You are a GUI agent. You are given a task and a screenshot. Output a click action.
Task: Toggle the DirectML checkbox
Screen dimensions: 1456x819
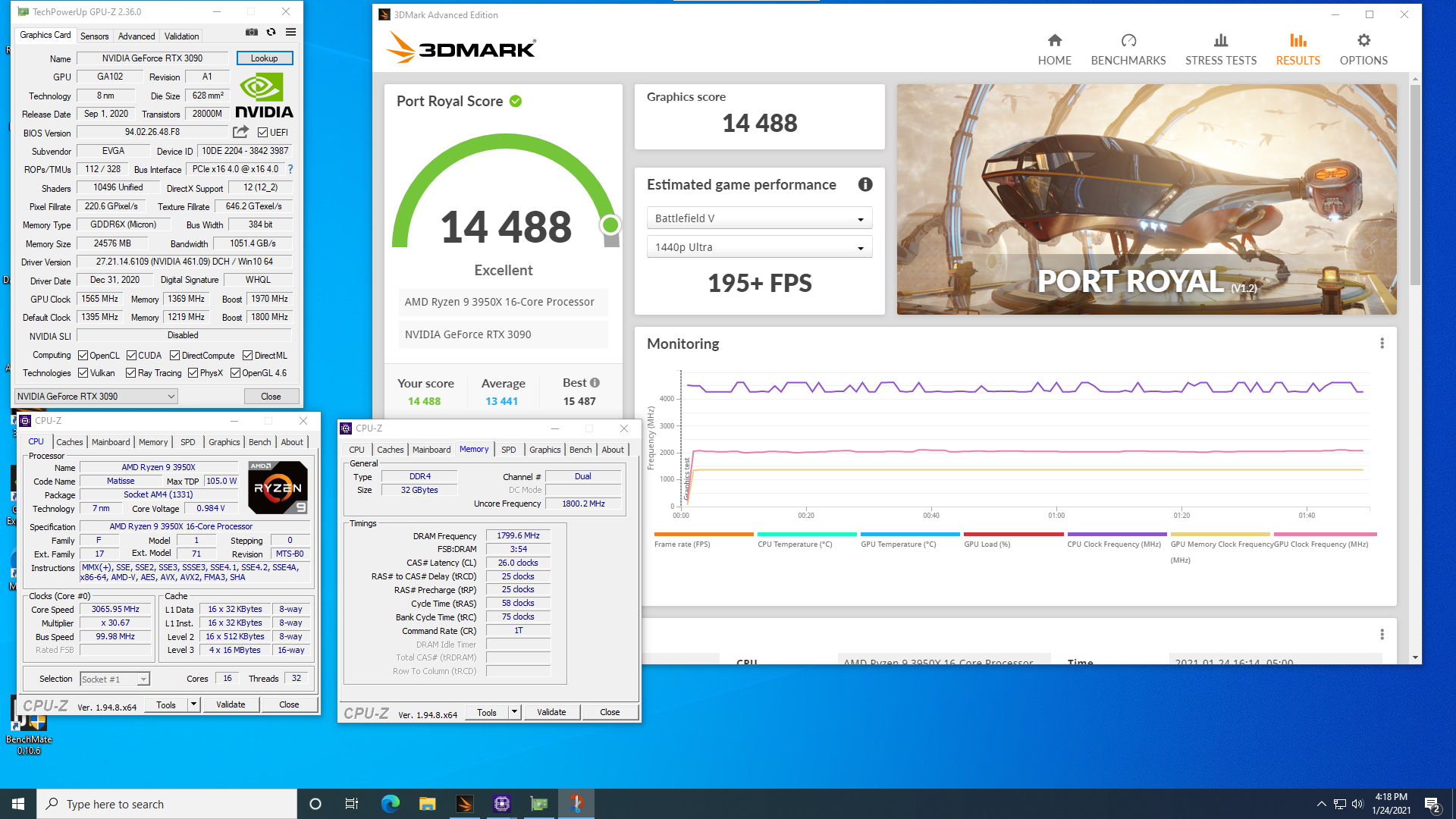(x=248, y=356)
